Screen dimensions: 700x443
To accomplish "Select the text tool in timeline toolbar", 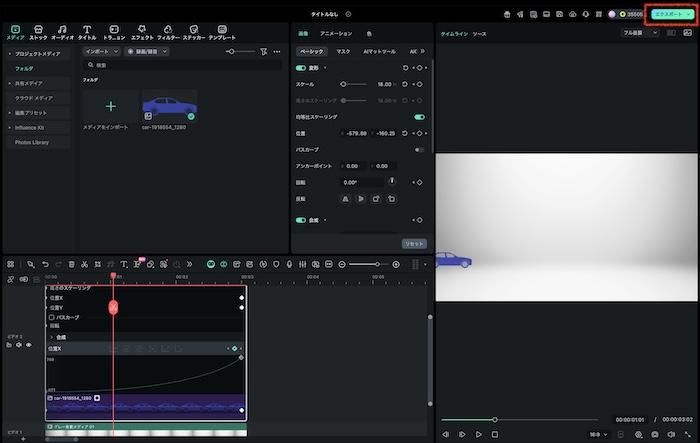I will (x=123, y=264).
